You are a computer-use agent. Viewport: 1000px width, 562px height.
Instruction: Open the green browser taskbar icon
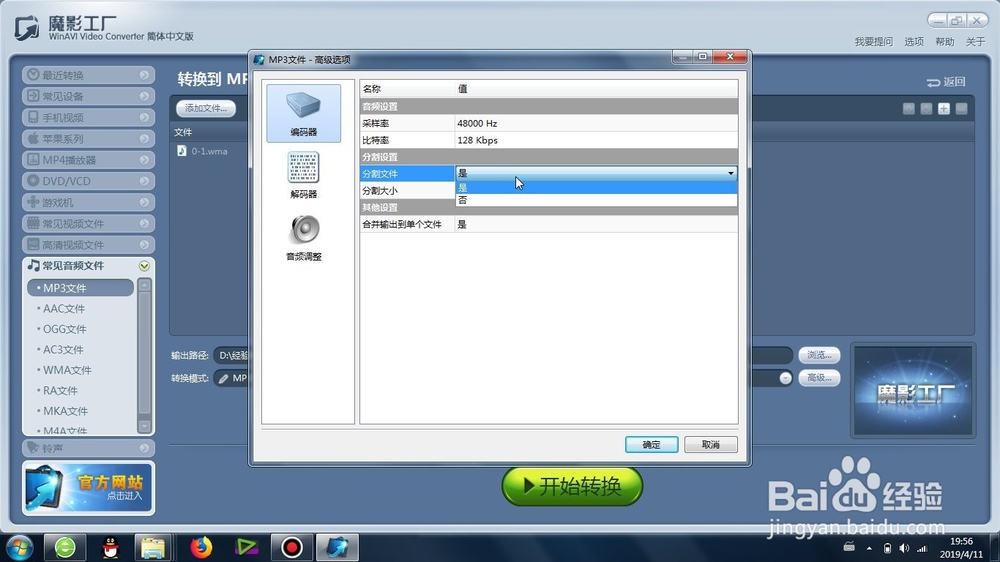[64, 547]
